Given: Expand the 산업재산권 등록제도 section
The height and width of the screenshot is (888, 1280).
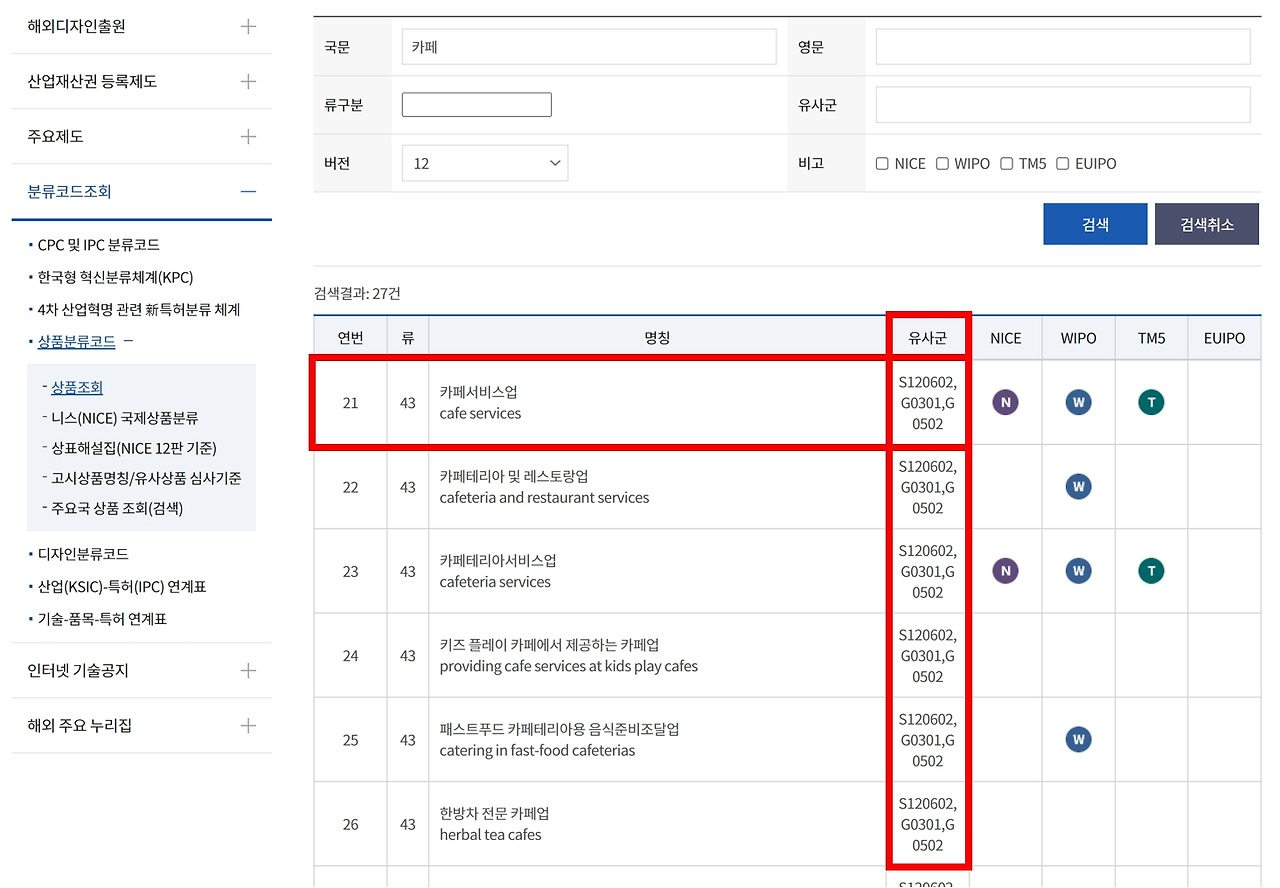Looking at the screenshot, I should tap(248, 82).
